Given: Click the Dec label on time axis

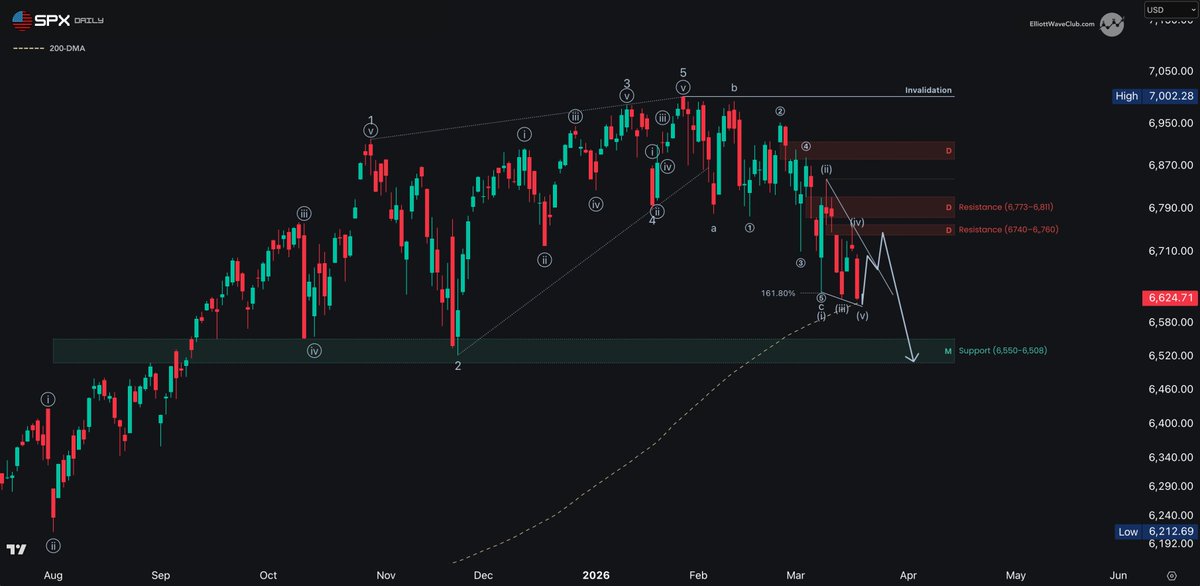Looking at the screenshot, I should 483,576.
